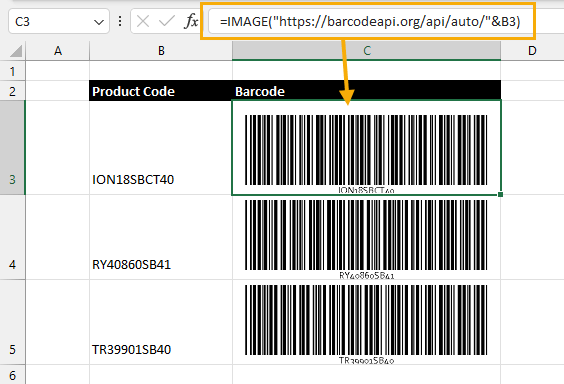Viewport: 564px width, 384px height.
Task: Select row 1 header
Action: click(x=13, y=71)
